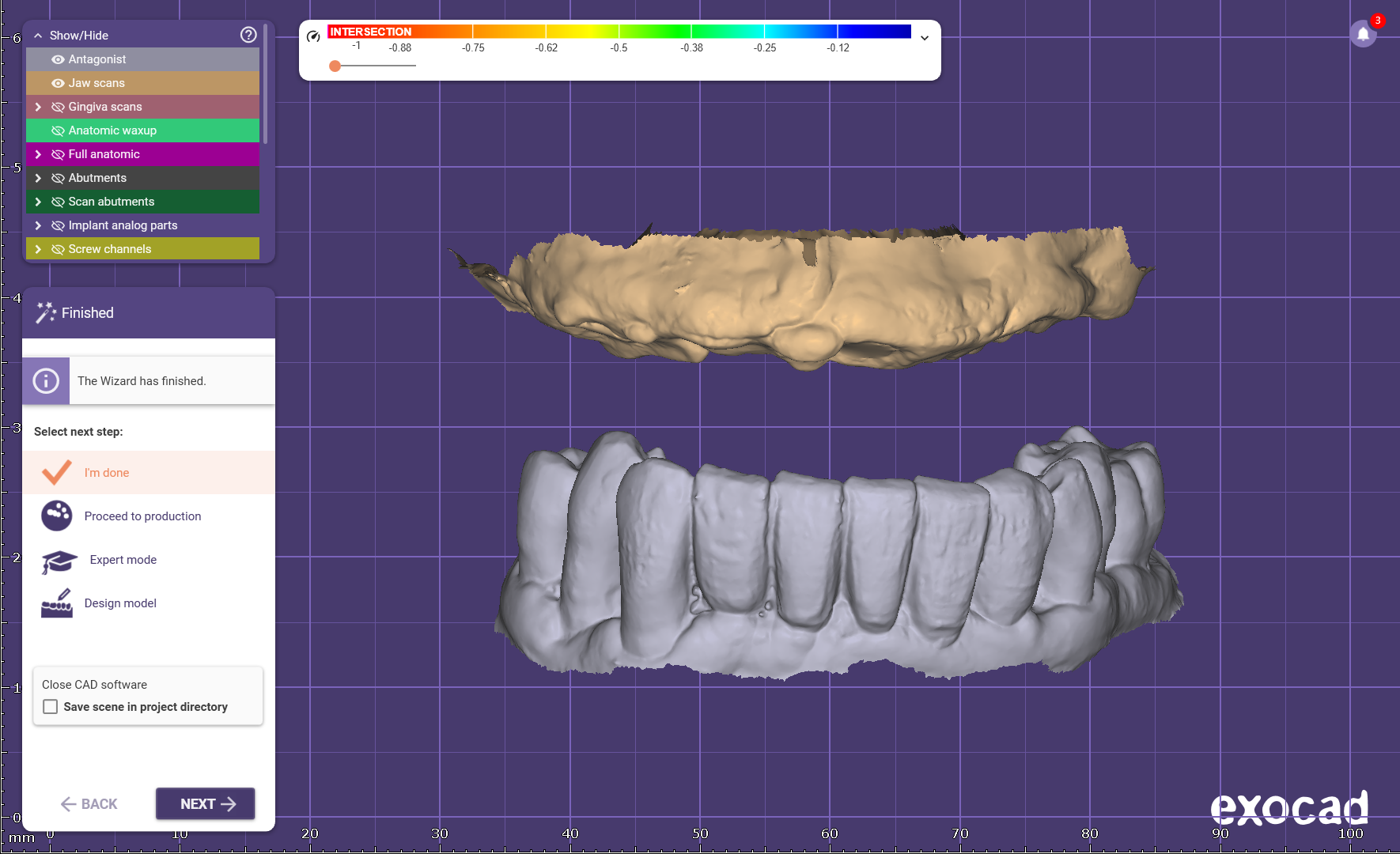Open the Show/Hide help question mark icon
1400x854 pixels.
tap(248, 35)
